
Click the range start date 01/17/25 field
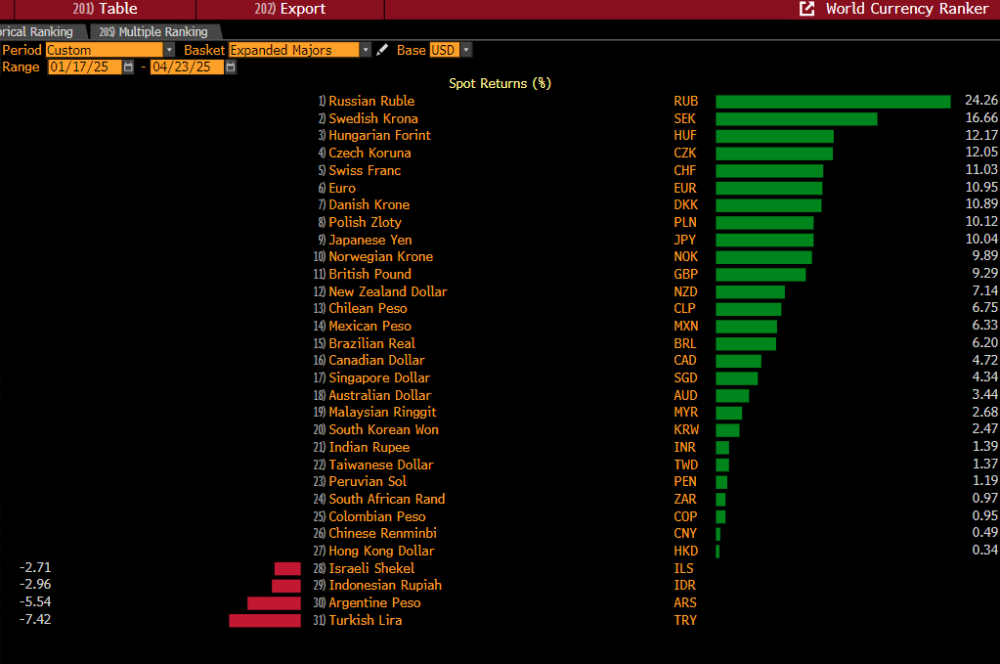[x=84, y=67]
